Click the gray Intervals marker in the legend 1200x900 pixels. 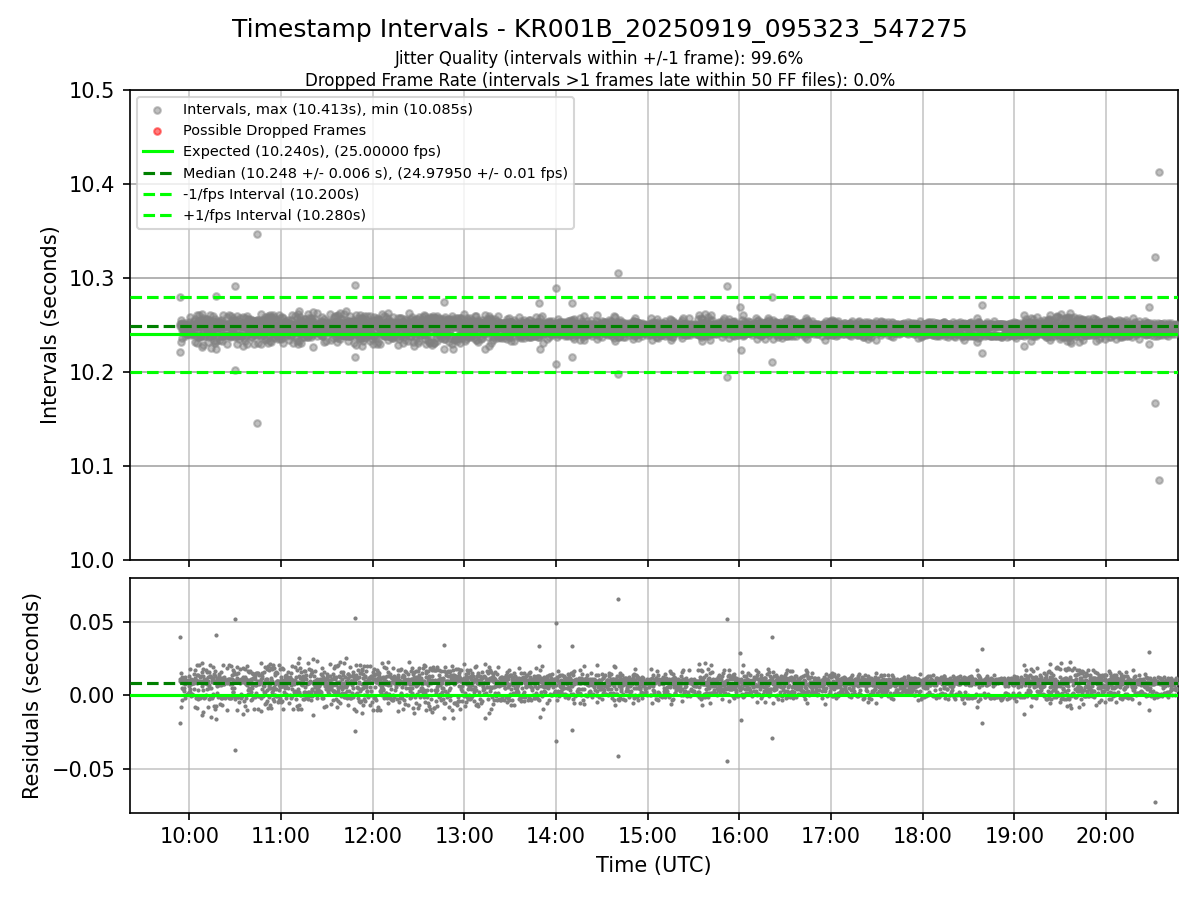click(x=157, y=110)
